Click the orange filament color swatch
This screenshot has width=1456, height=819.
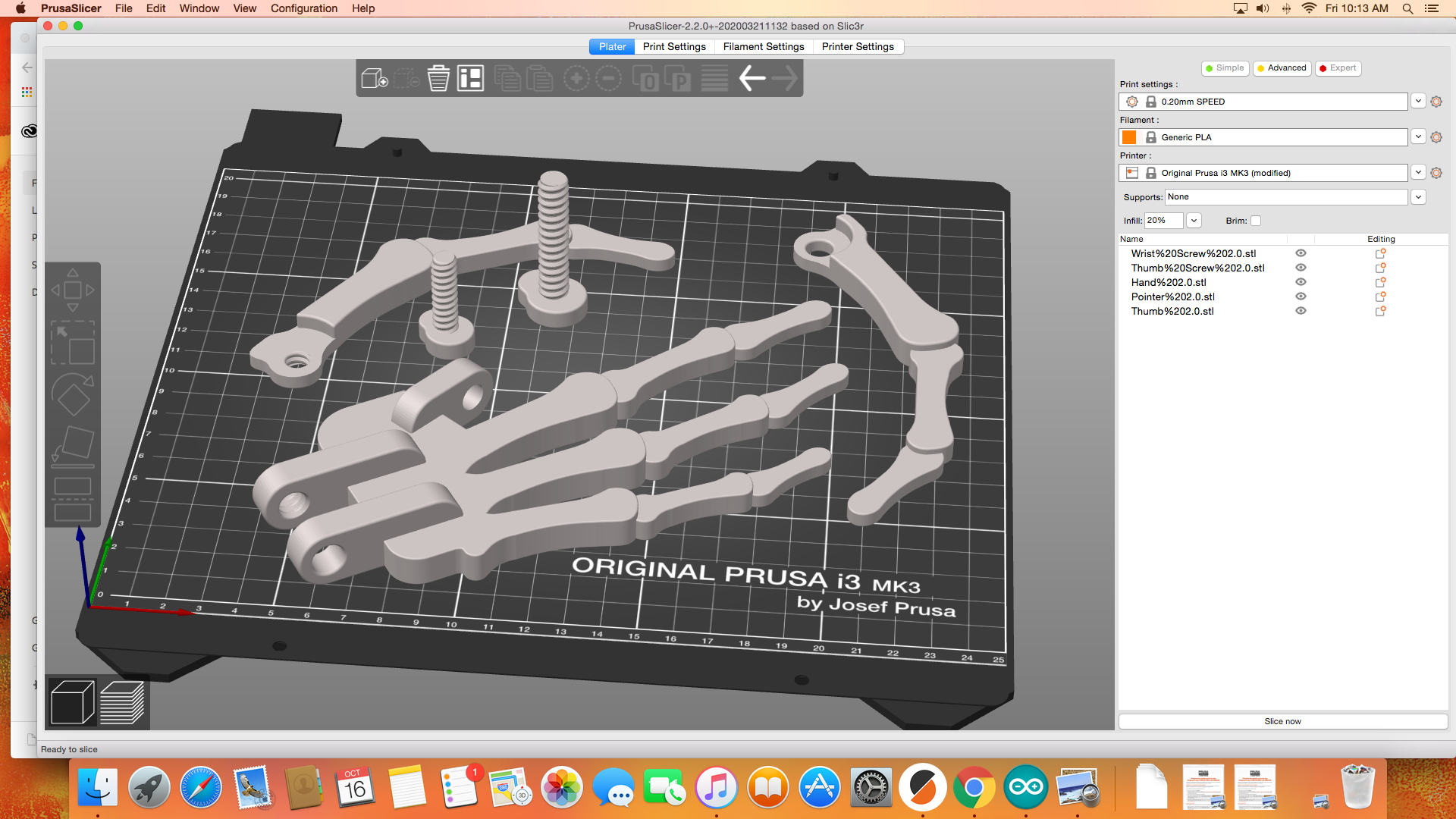(x=1130, y=137)
